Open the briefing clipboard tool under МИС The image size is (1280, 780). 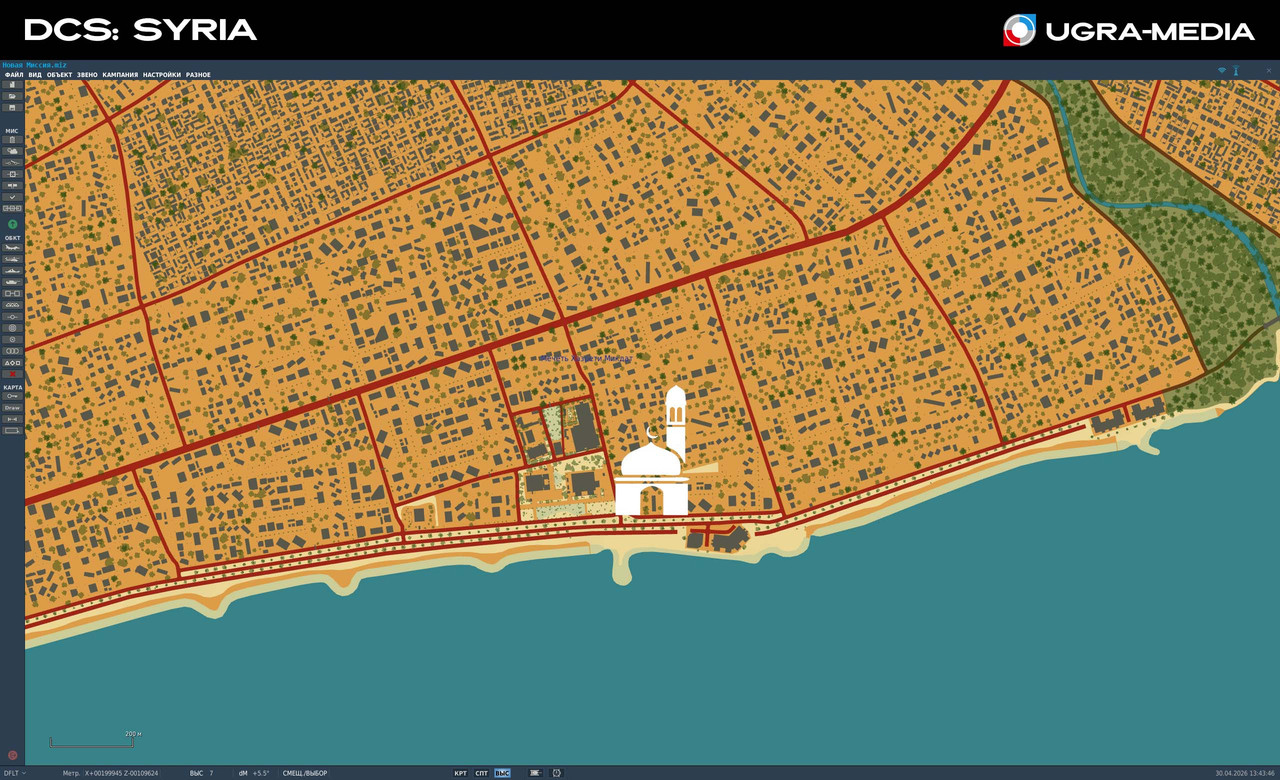[x=13, y=140]
